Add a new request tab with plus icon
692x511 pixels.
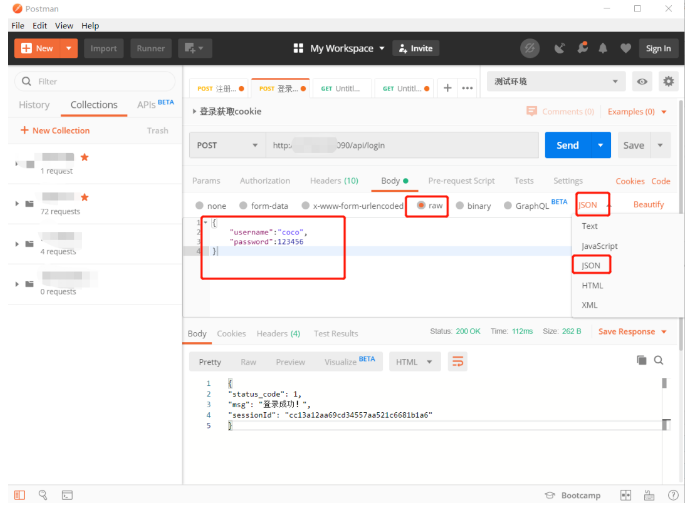(x=448, y=88)
